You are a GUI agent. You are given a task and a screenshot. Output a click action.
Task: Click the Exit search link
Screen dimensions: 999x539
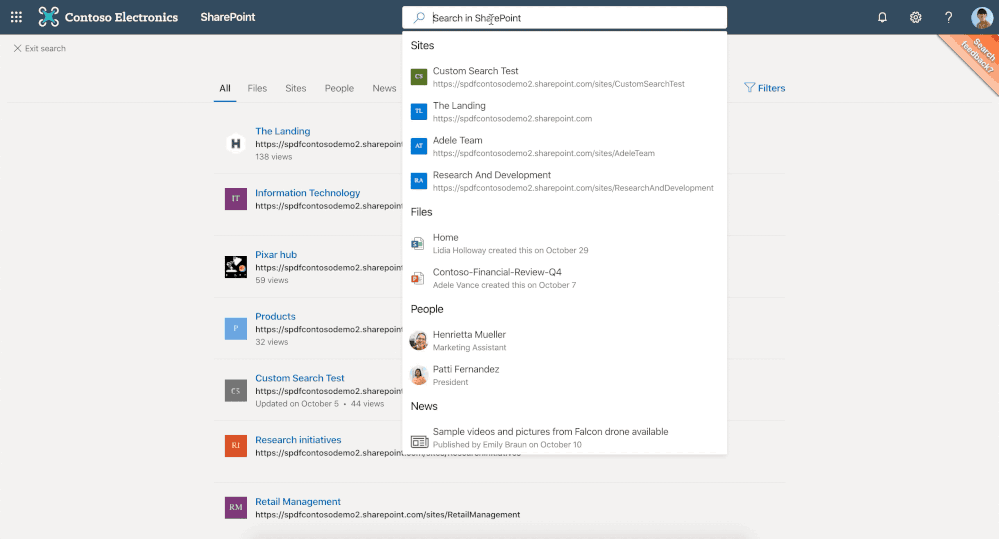[40, 48]
